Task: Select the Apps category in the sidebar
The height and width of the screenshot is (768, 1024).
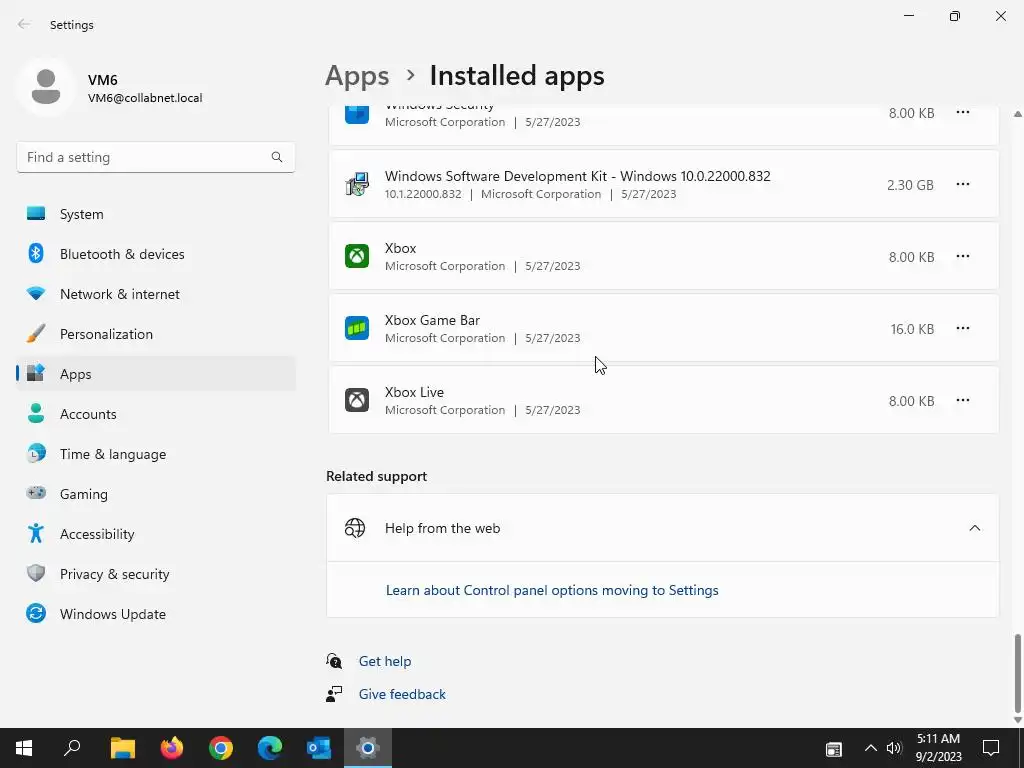Action: pyautogui.click(x=155, y=374)
